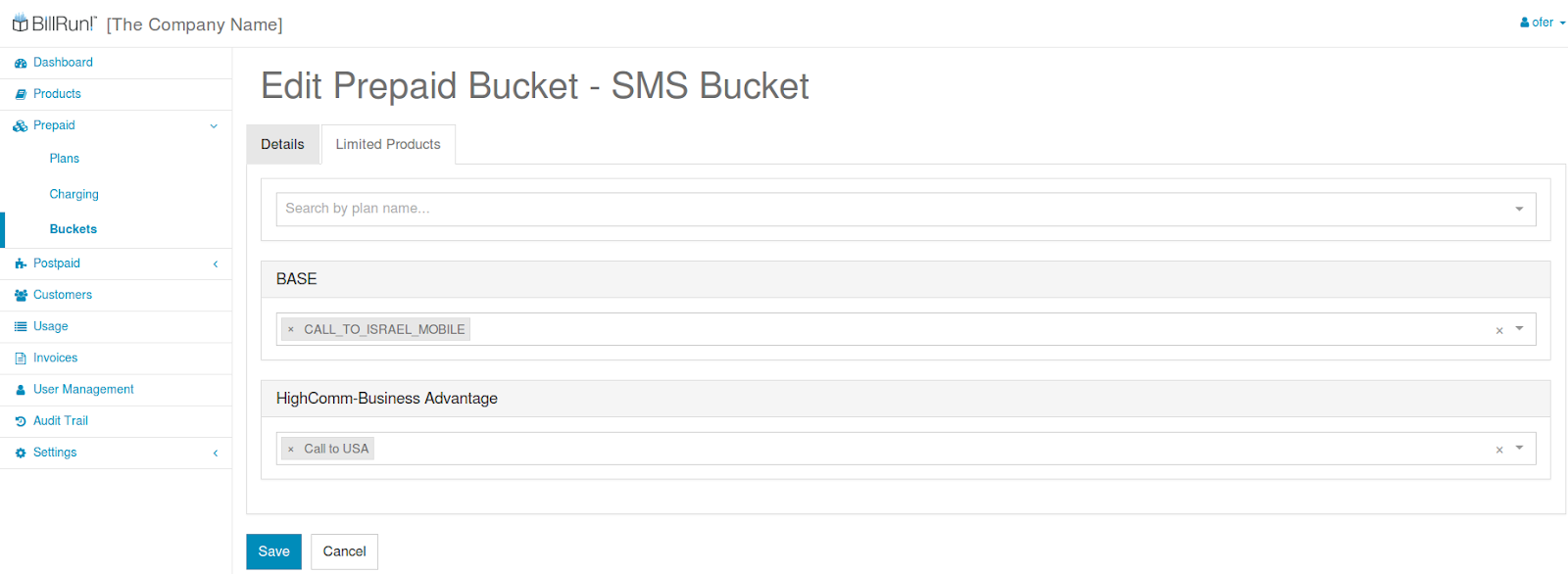Cancel editing the bucket
The image size is (1568, 574).
[344, 551]
